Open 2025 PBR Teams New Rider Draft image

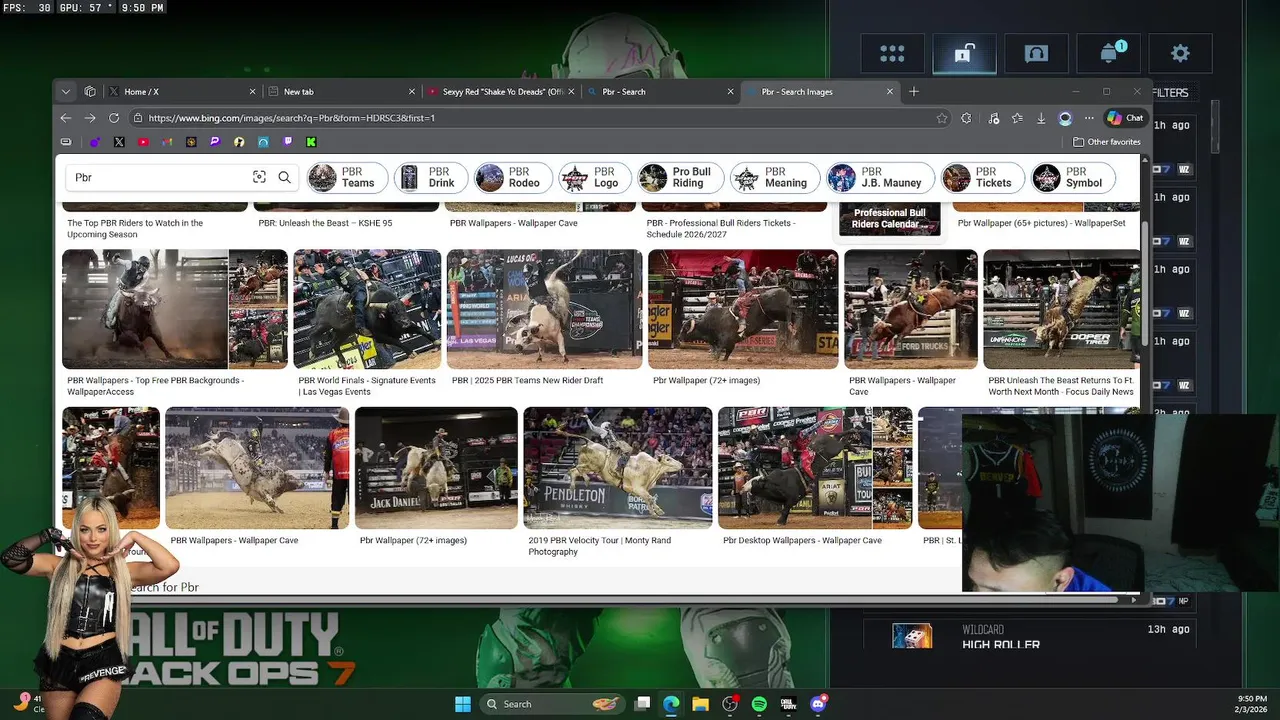click(x=544, y=309)
